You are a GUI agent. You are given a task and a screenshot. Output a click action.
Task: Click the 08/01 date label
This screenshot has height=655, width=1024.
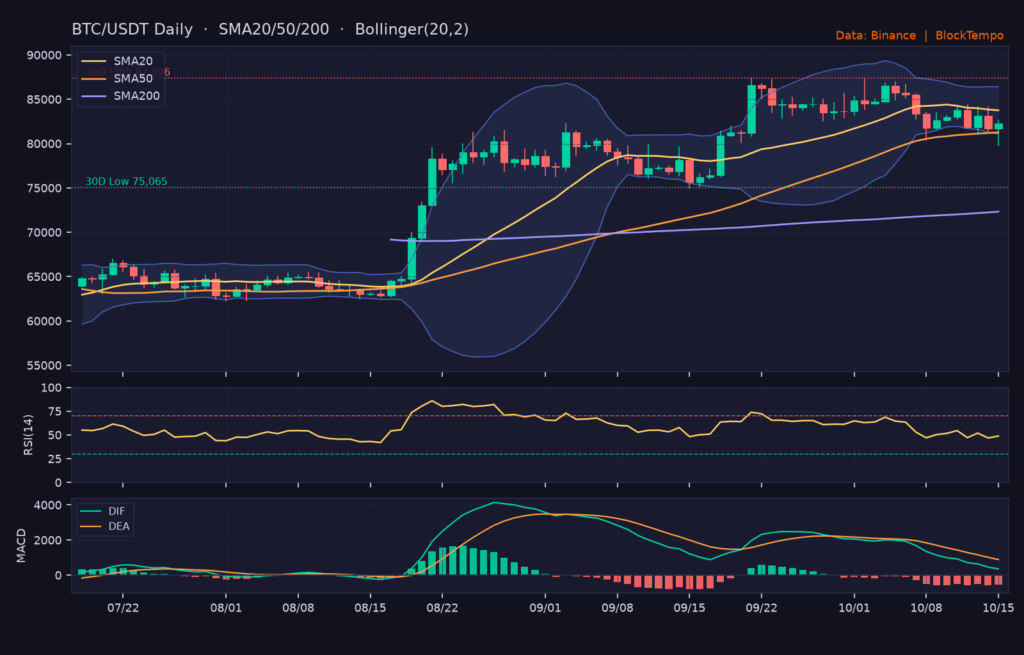coord(226,608)
